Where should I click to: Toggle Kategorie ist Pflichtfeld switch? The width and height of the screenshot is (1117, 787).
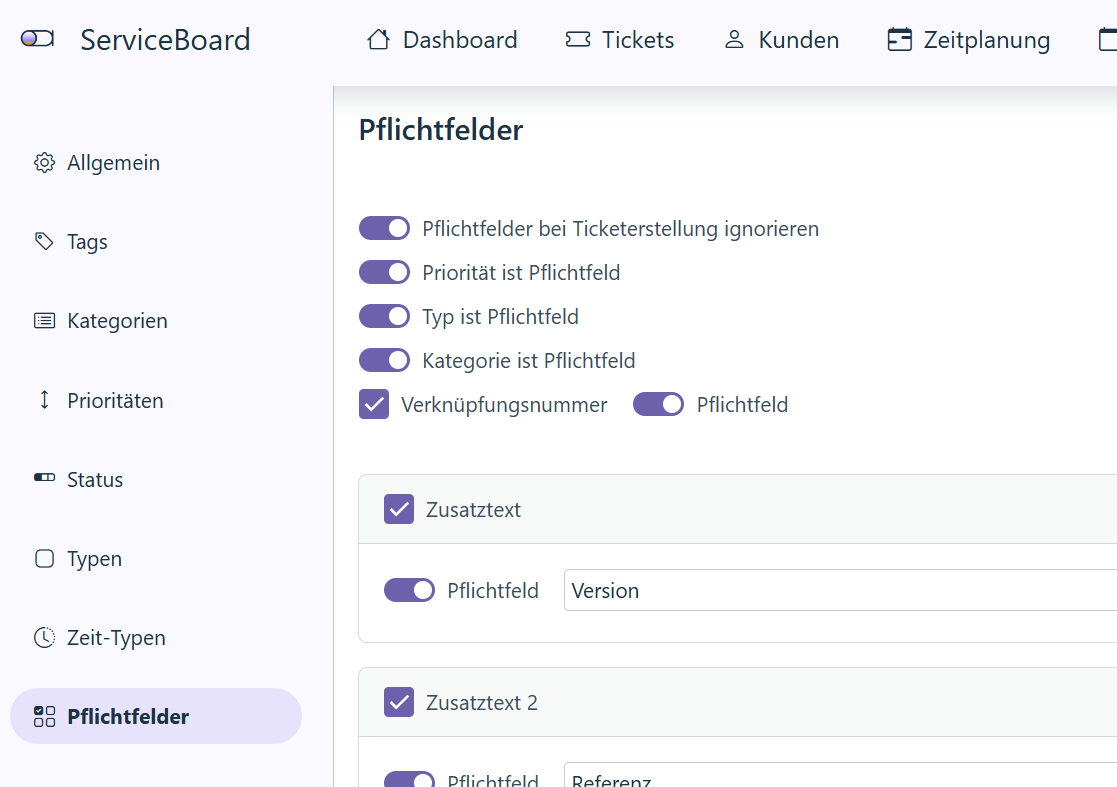pyautogui.click(x=384, y=360)
